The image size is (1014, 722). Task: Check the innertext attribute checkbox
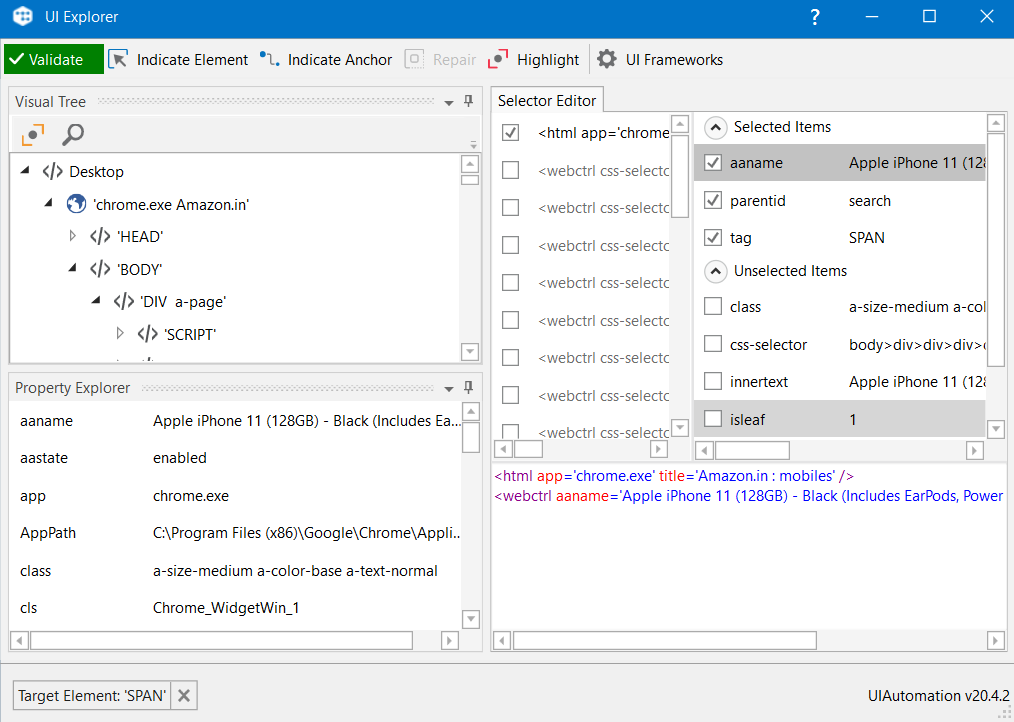coord(713,381)
